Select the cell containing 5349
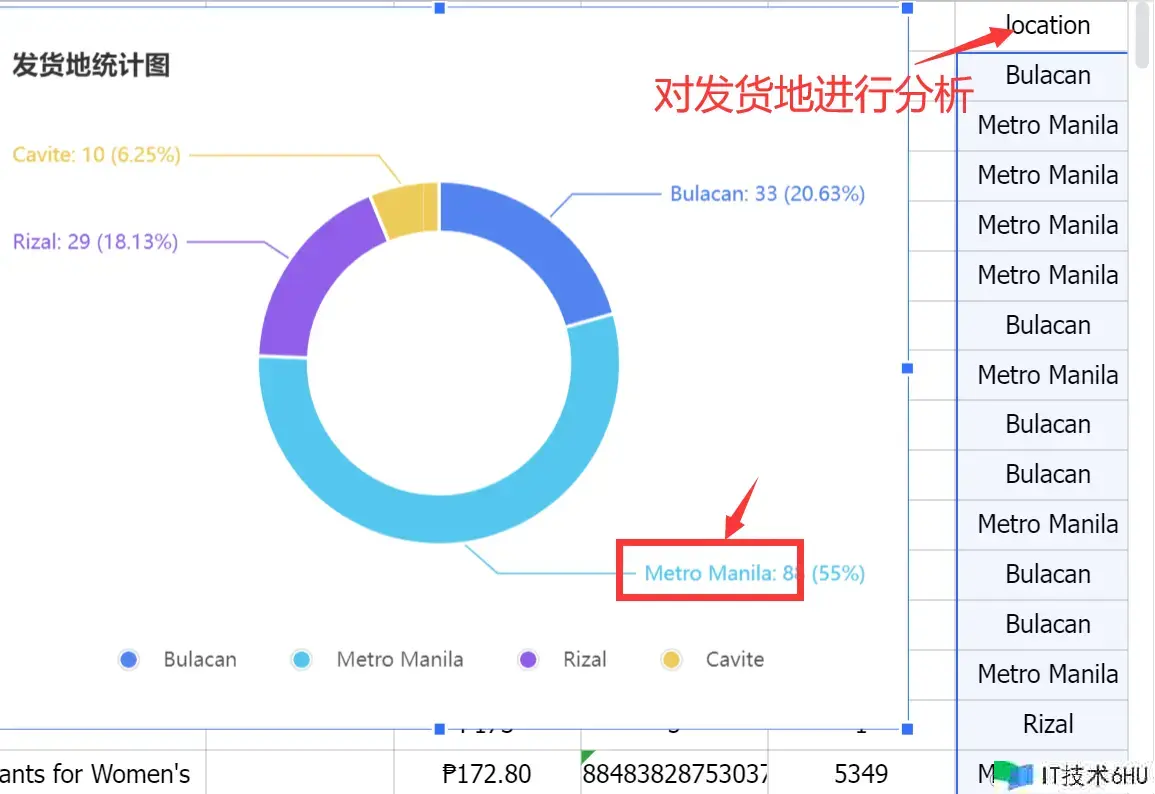Screen dimensions: 1155x794 click(861, 773)
